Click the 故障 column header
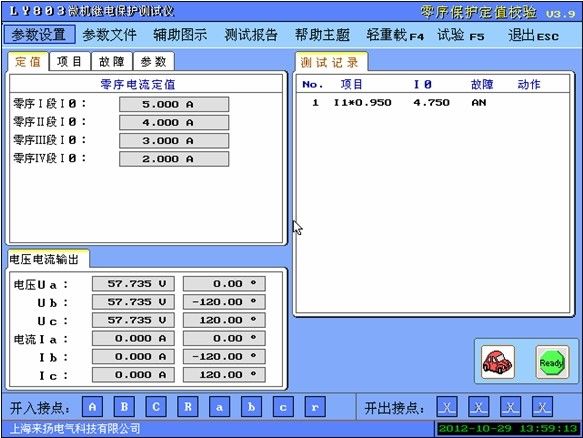Image resolution: width=583 pixels, height=438 pixels. (x=482, y=84)
